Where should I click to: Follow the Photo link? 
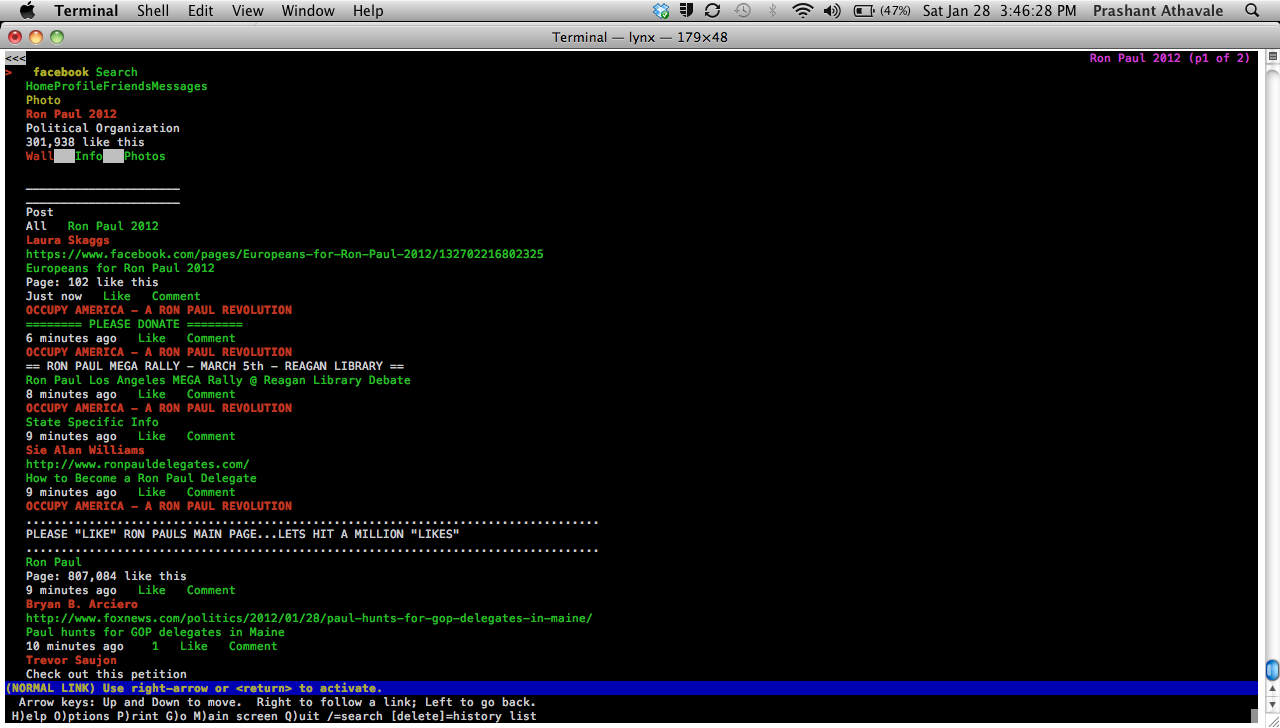coord(43,100)
